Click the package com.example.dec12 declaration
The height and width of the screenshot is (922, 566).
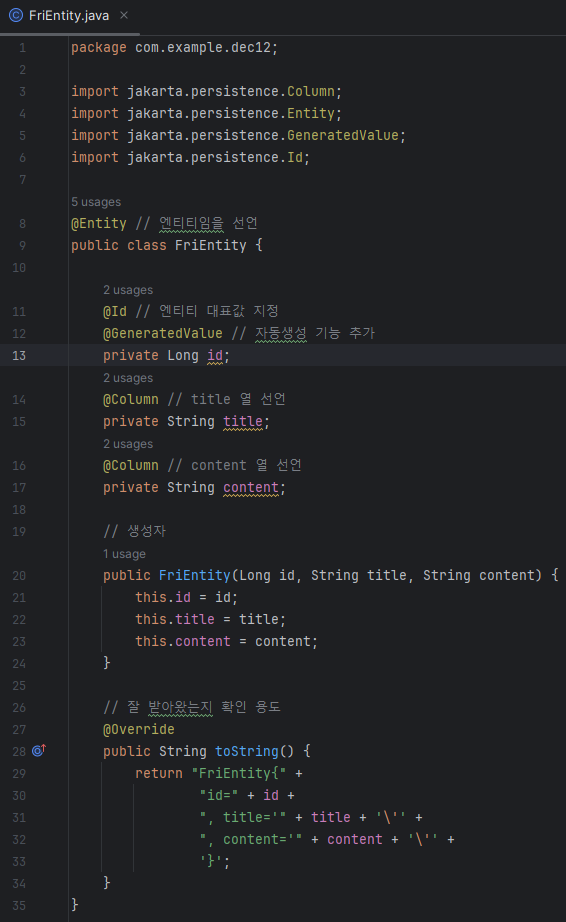point(175,48)
